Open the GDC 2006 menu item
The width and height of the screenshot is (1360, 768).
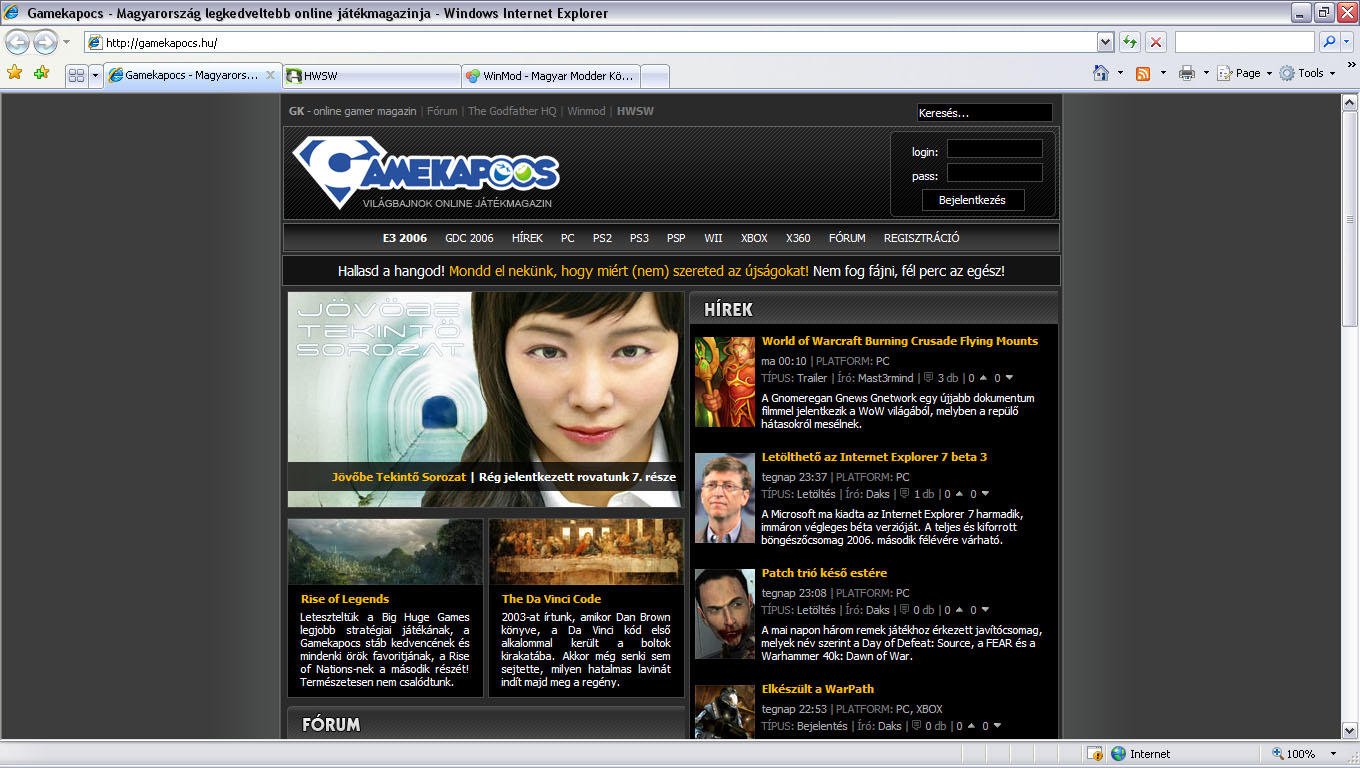point(469,238)
